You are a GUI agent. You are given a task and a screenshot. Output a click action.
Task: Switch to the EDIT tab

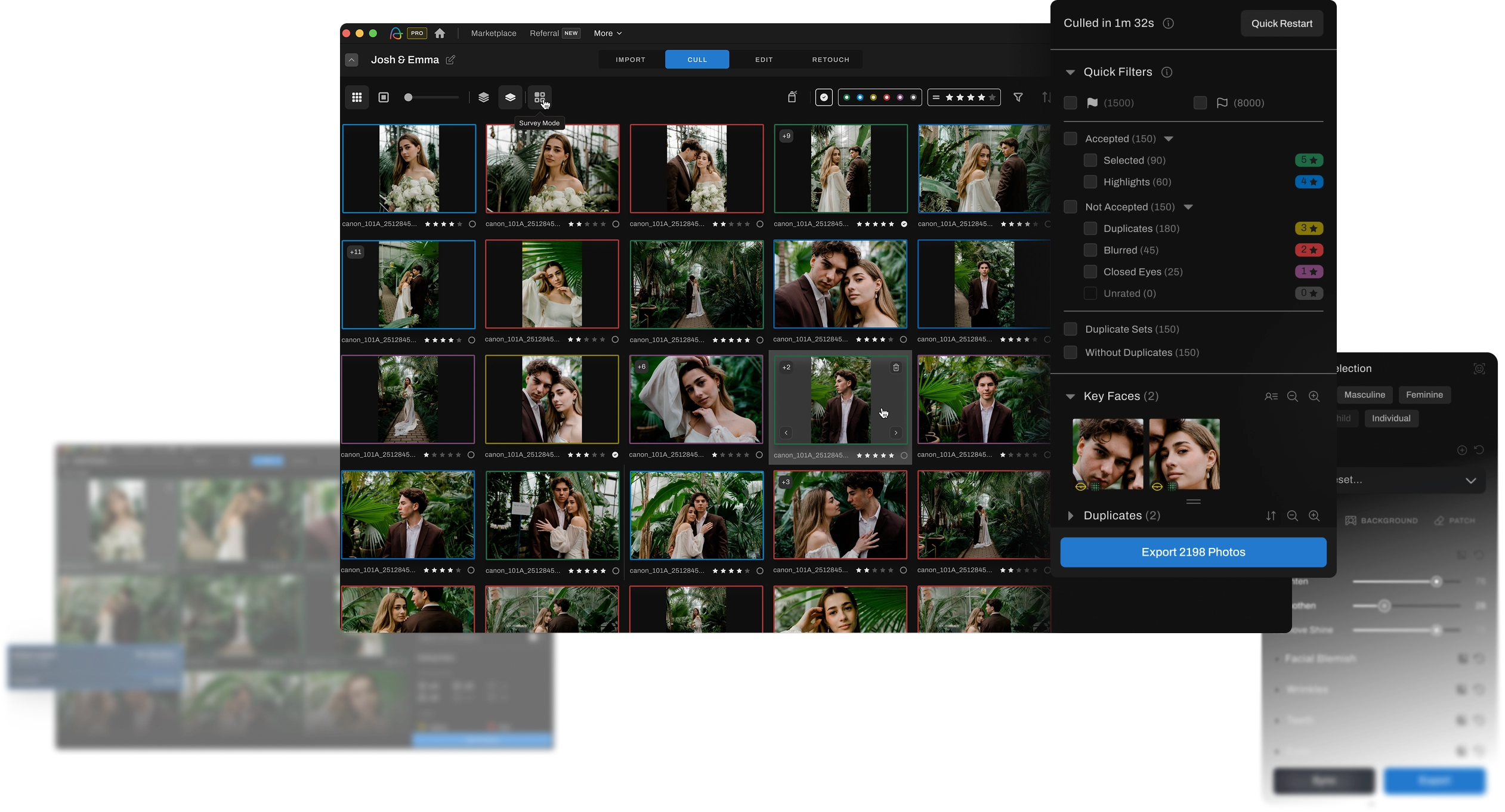click(x=764, y=60)
